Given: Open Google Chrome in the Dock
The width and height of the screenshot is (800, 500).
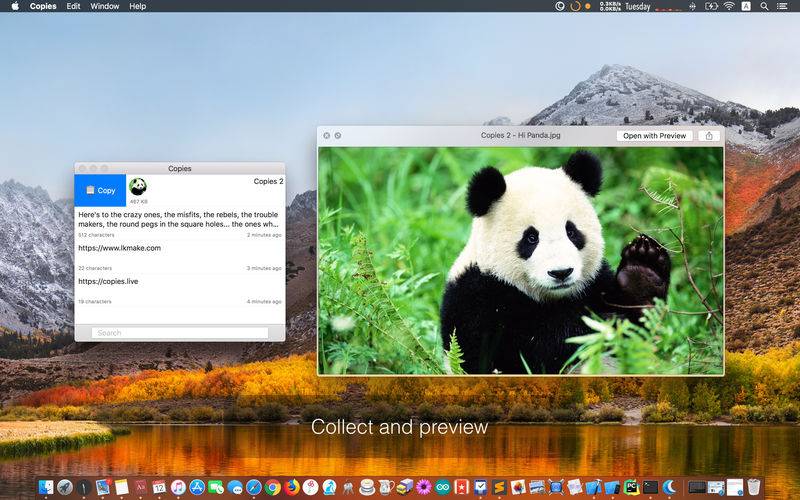Looking at the screenshot, I should 272,487.
